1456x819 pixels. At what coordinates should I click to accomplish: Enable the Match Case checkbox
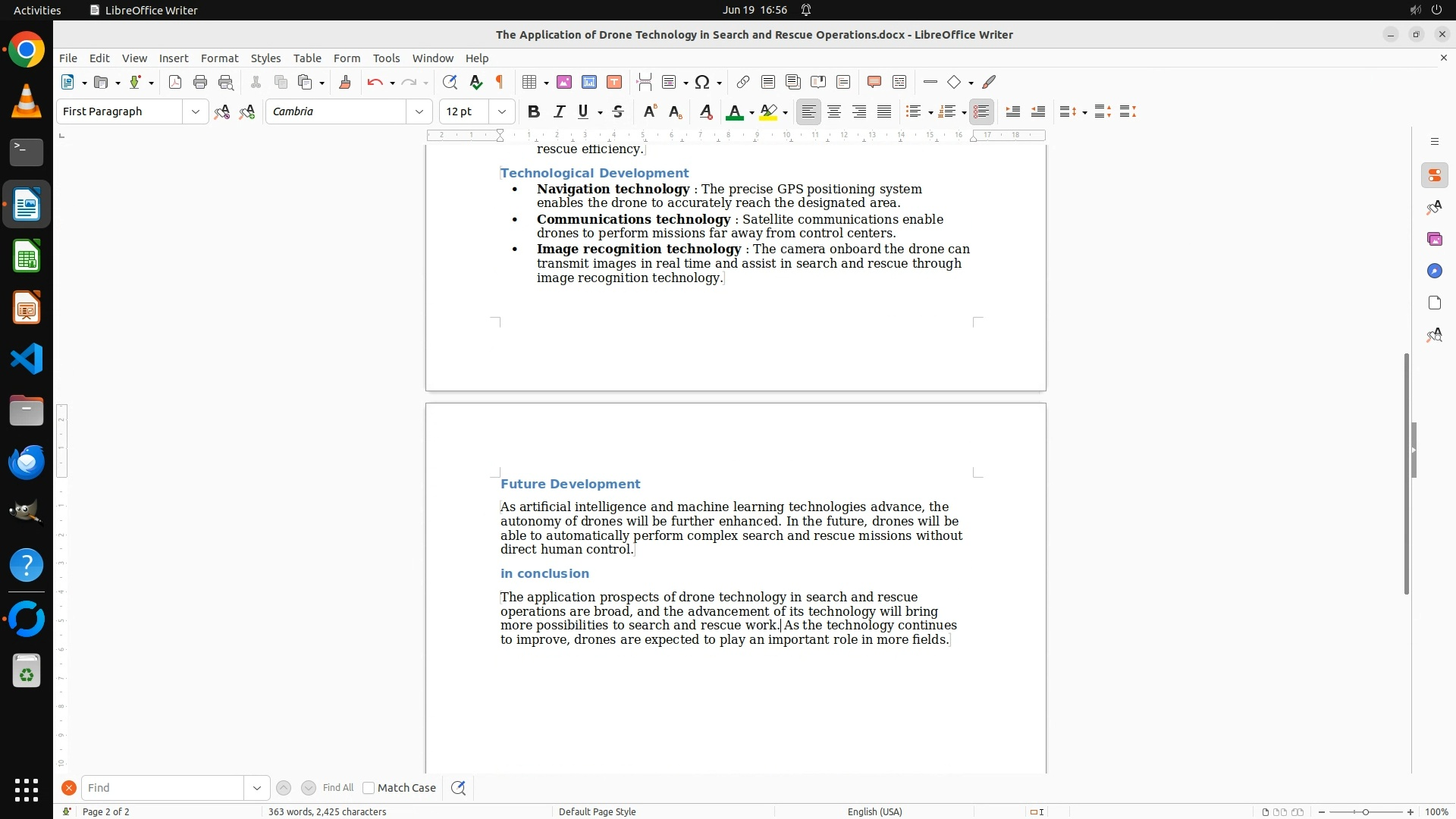pyautogui.click(x=369, y=788)
